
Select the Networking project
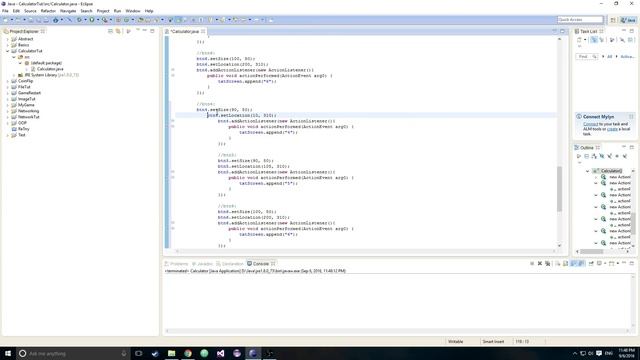click(28, 111)
